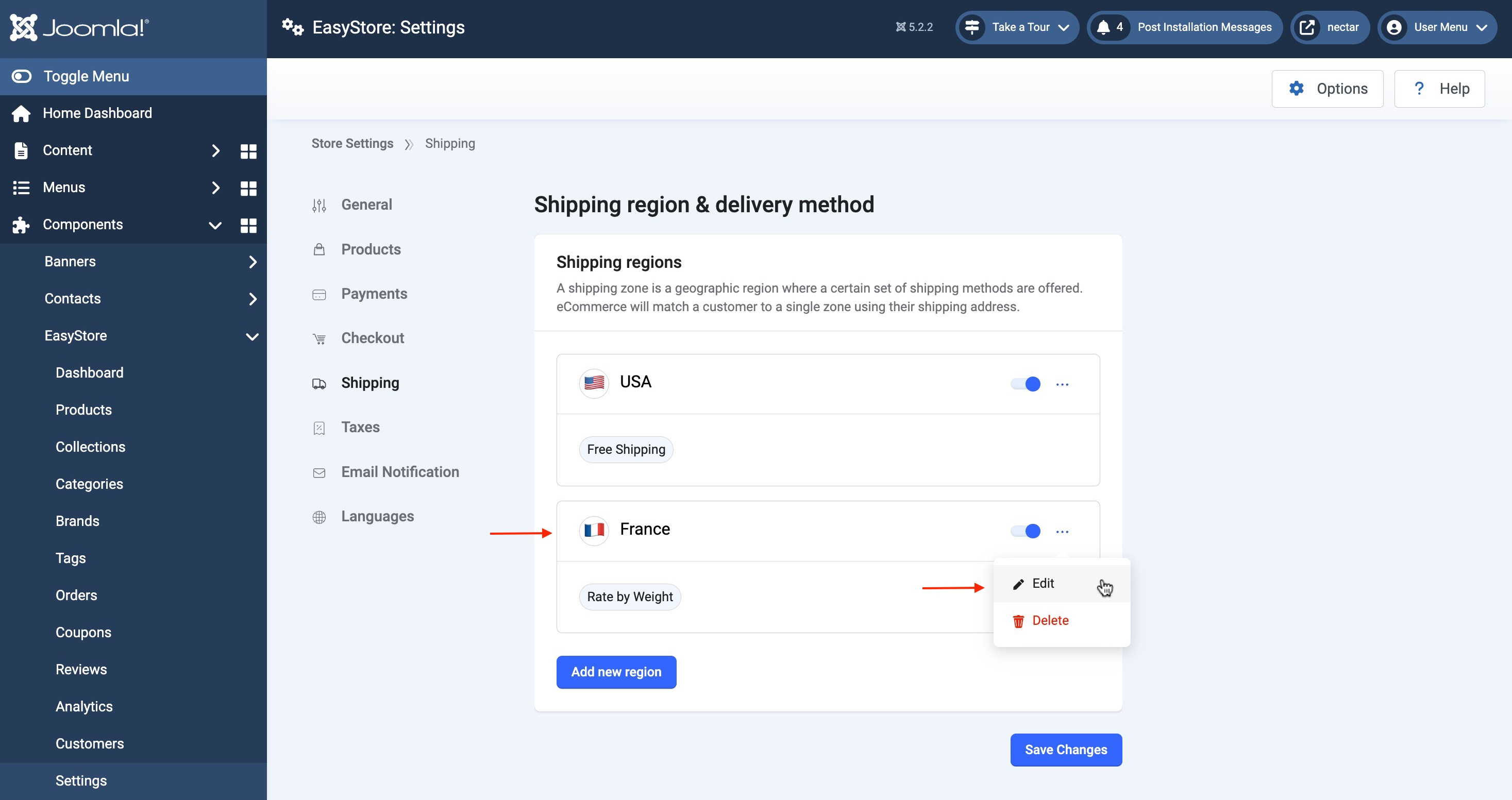1512x800 pixels.
Task: Select Edit from the France context menu
Action: click(1043, 584)
